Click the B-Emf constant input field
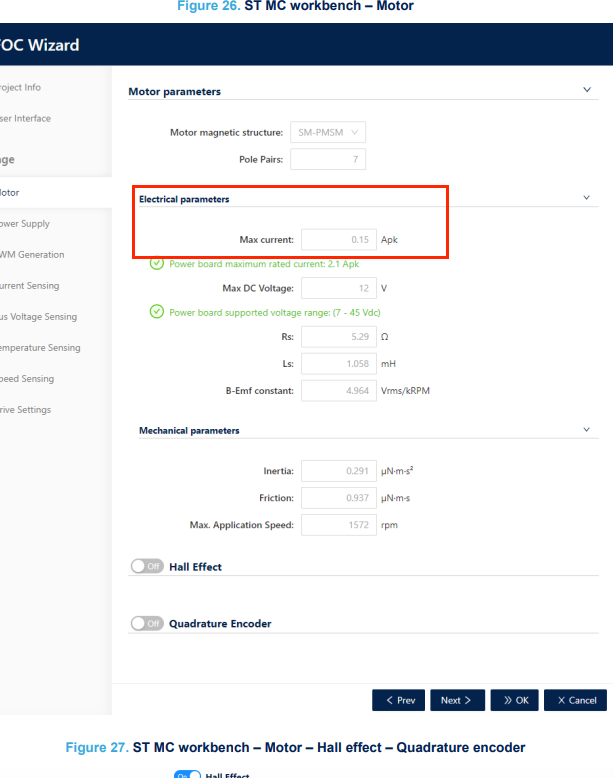Viewport: 614px width, 782px height. click(339, 391)
